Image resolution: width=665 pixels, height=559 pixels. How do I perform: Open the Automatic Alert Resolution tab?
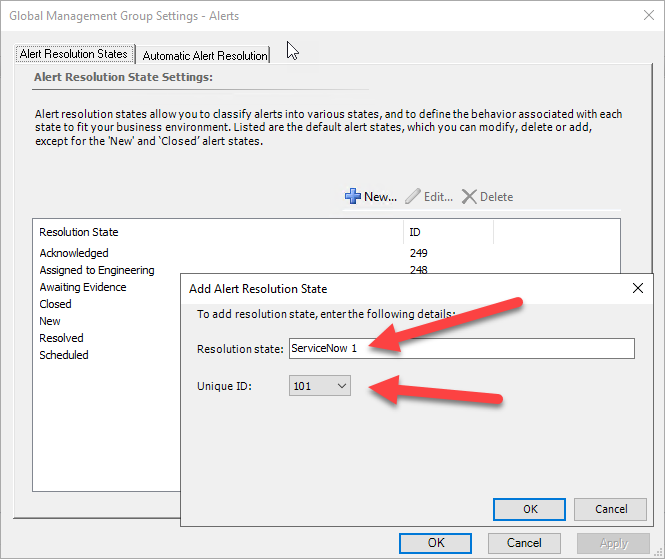click(204, 55)
